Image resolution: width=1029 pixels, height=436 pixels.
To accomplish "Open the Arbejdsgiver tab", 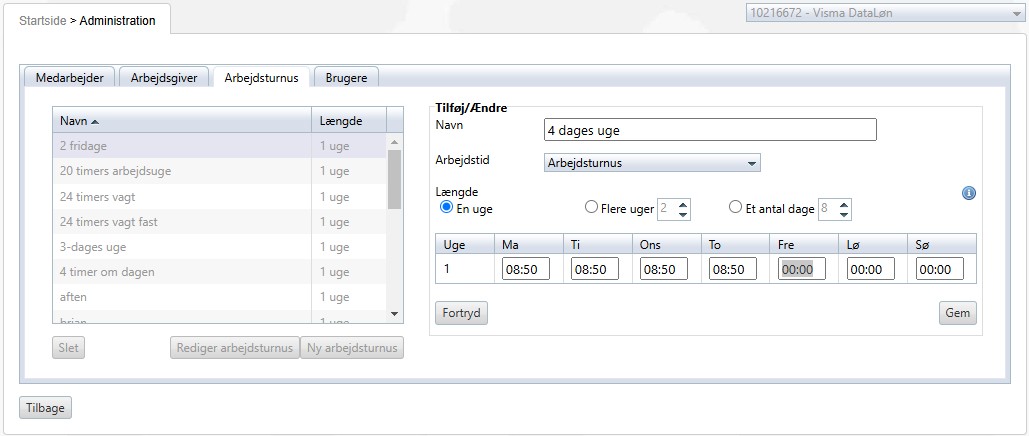I will (165, 77).
